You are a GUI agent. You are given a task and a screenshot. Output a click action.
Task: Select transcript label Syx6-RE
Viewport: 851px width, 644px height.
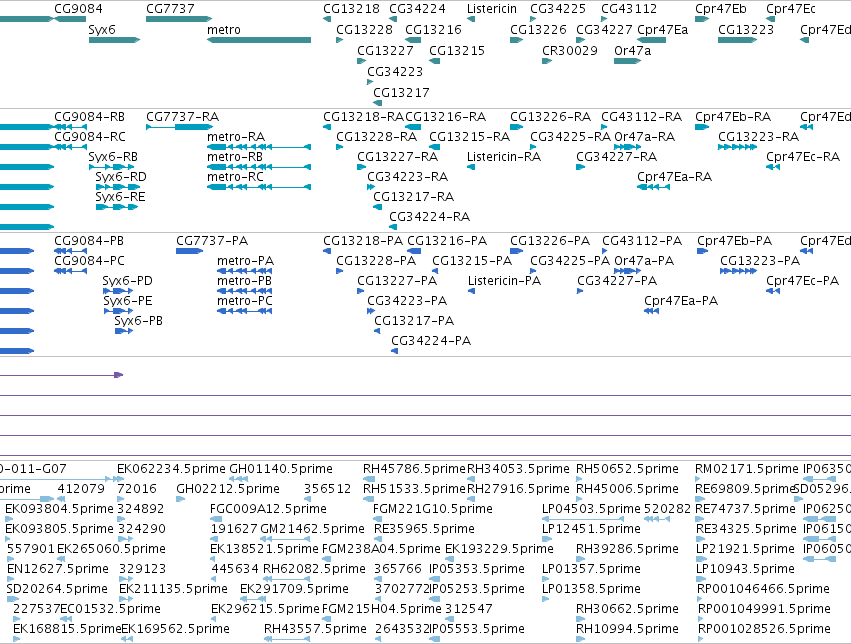coord(120,197)
